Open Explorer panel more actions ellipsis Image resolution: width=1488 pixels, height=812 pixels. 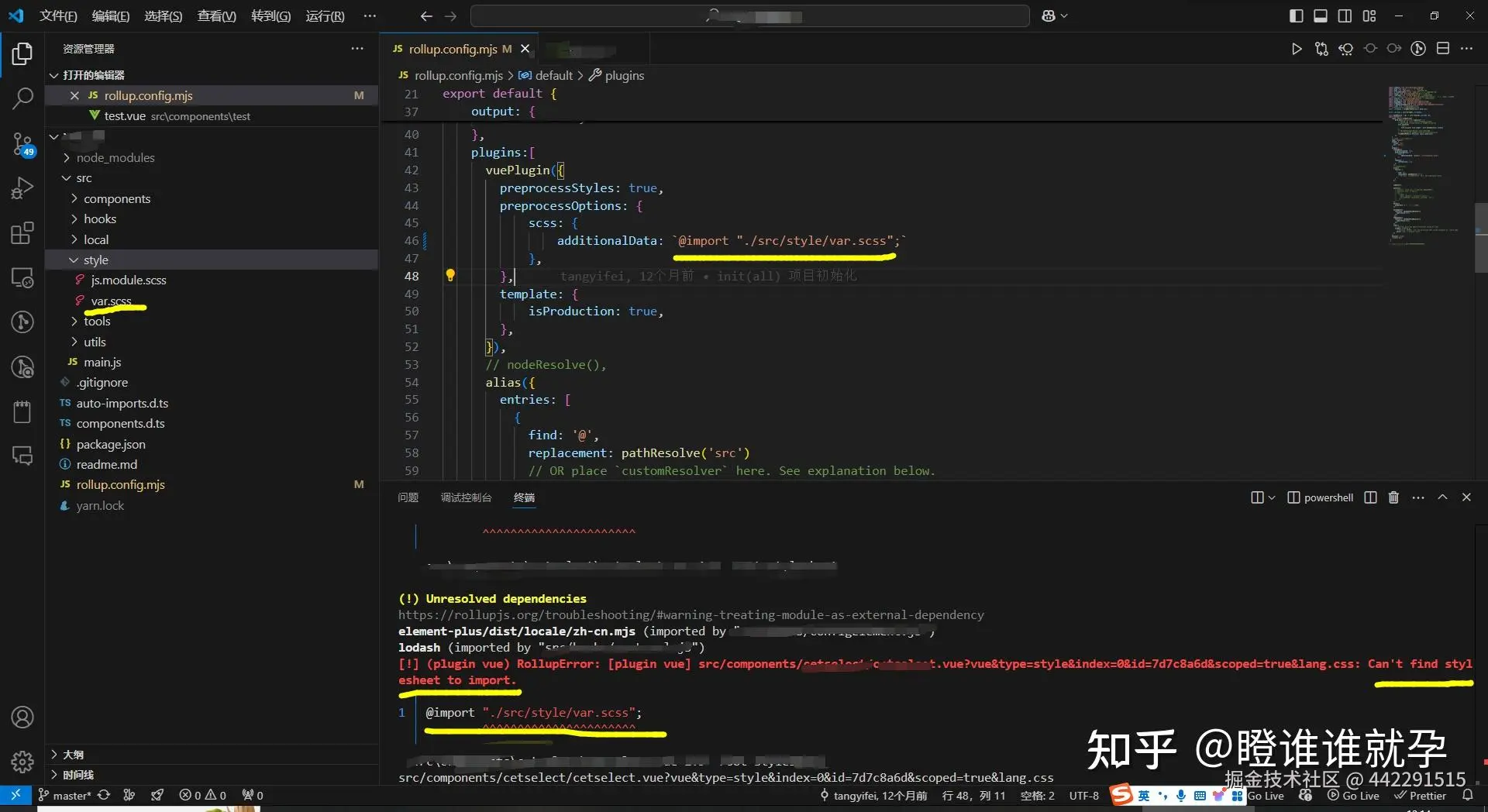point(357,49)
